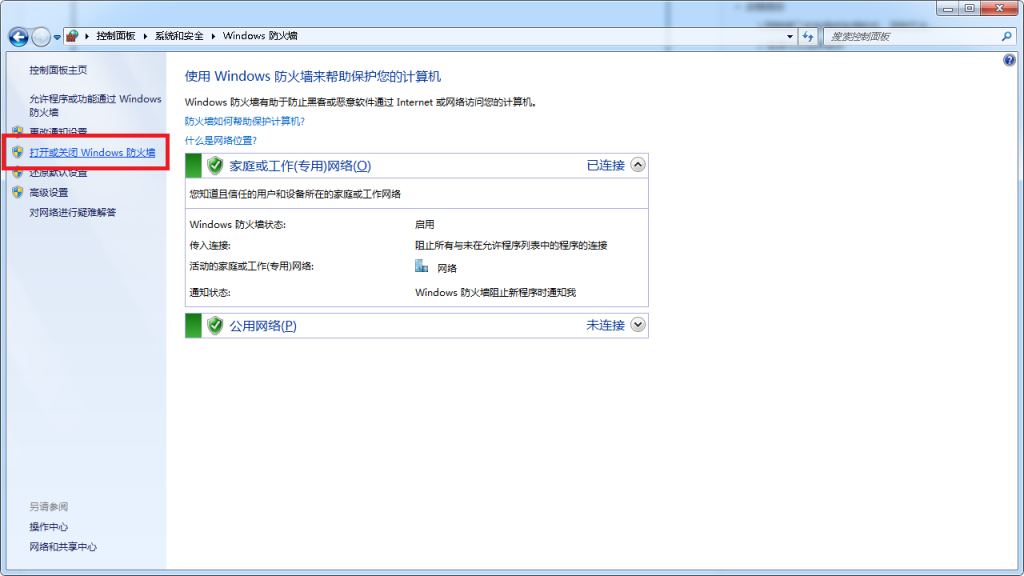Click green shield icon for 家庭或工作(专用)网络
The width and height of the screenshot is (1024, 576).
tap(214, 165)
